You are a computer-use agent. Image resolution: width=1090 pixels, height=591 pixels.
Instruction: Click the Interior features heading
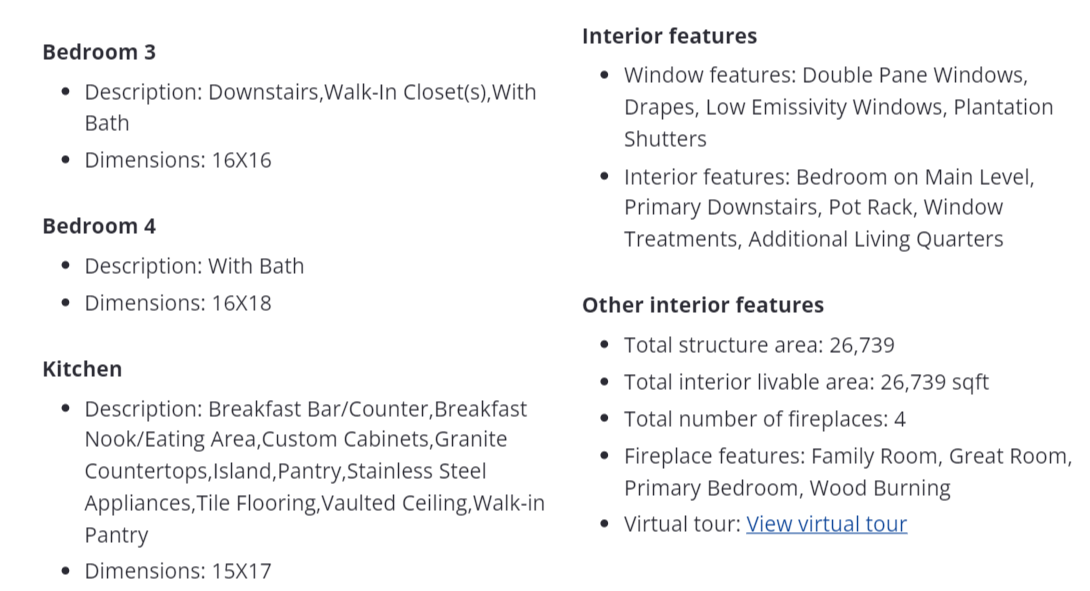pyautogui.click(x=669, y=36)
